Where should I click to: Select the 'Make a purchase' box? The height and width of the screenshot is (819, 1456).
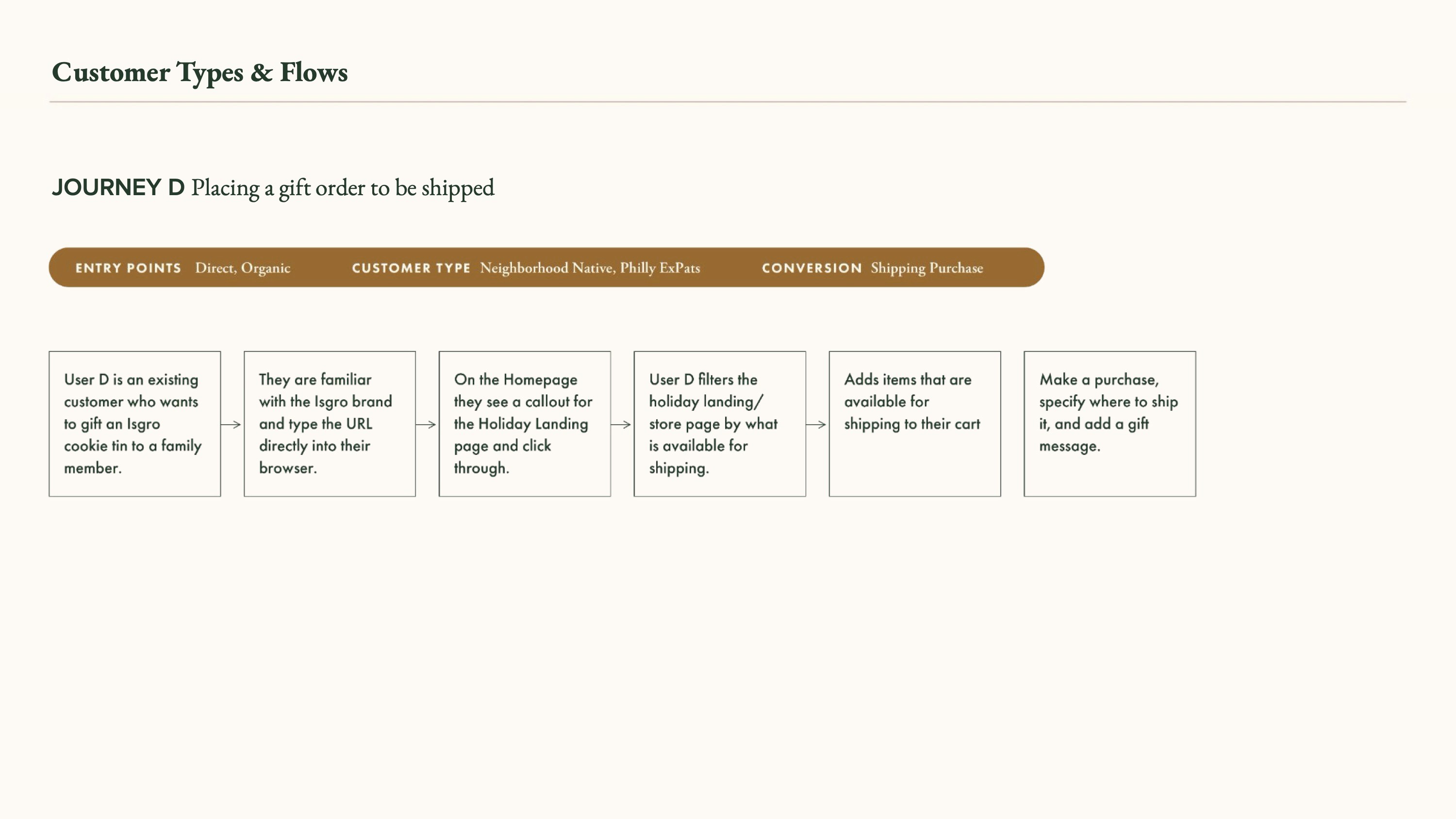tap(1109, 423)
